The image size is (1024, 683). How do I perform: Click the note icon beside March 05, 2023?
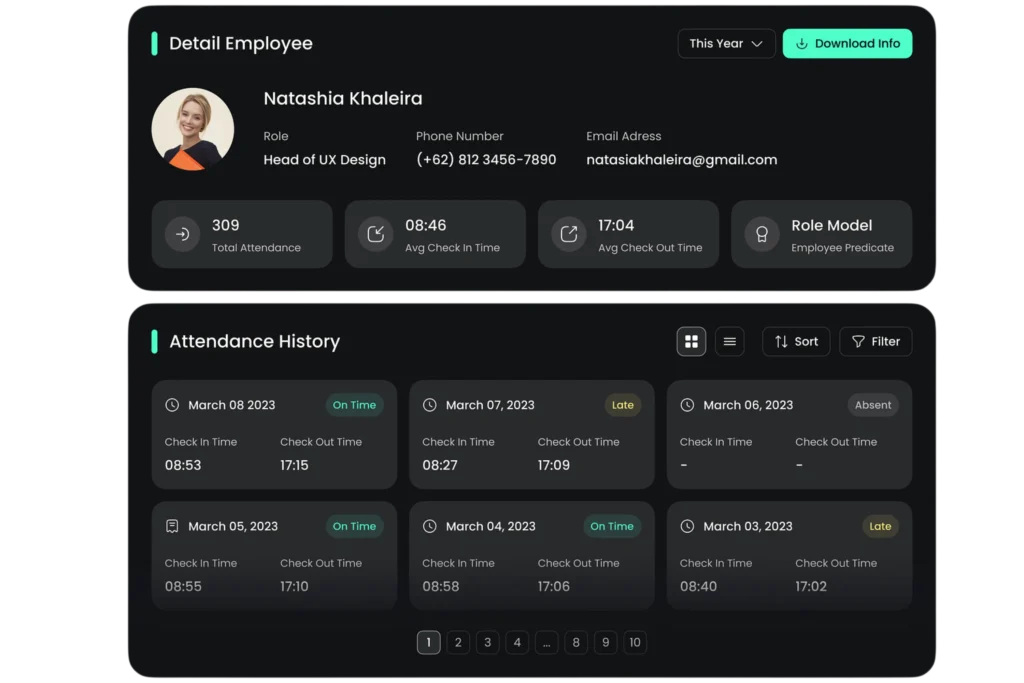point(172,526)
